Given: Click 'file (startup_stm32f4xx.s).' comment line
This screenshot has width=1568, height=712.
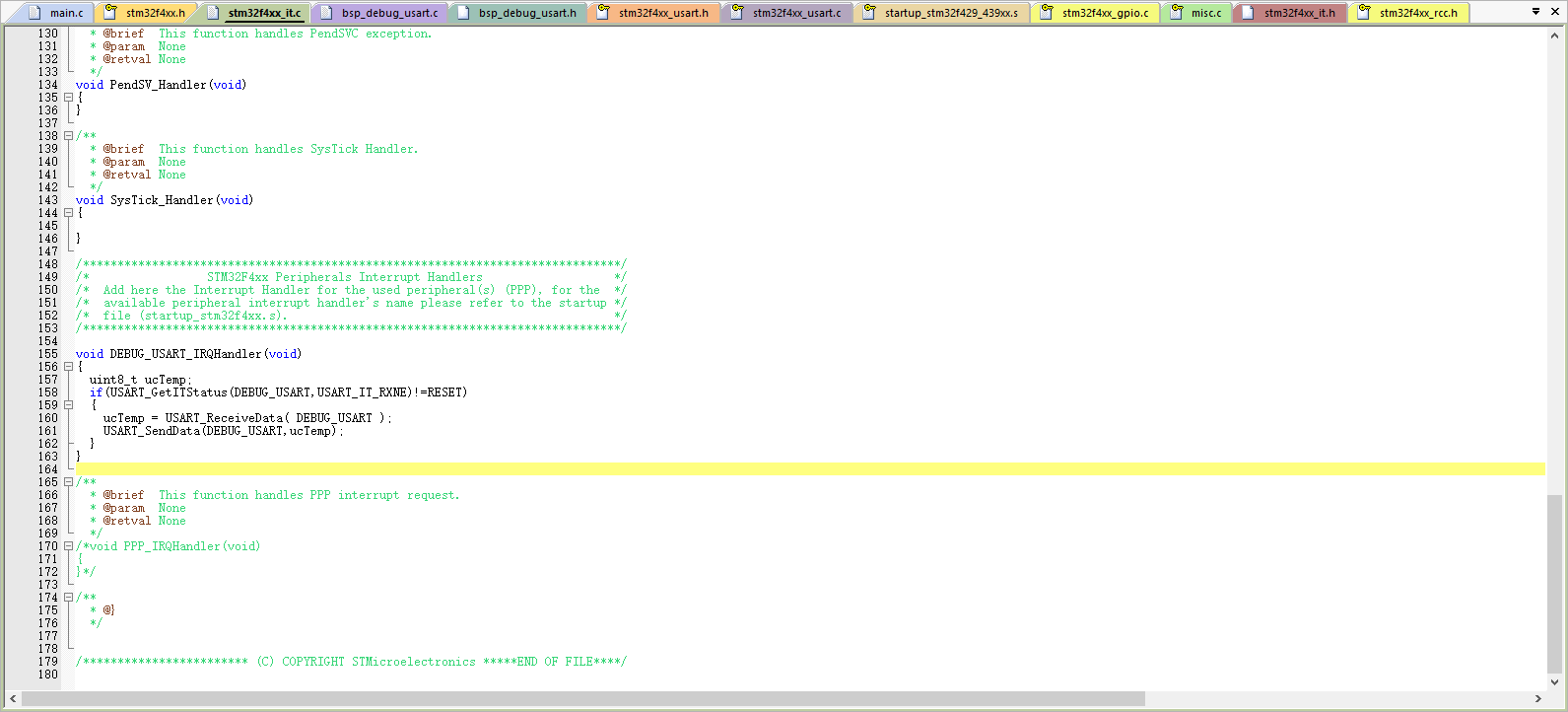Looking at the screenshot, I should point(195,316).
